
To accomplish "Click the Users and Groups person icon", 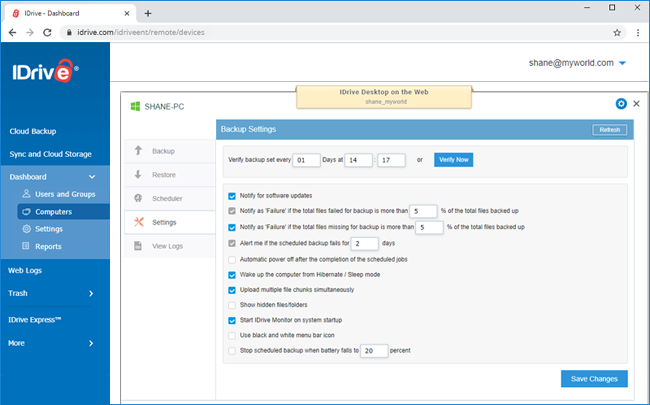I will (26, 194).
